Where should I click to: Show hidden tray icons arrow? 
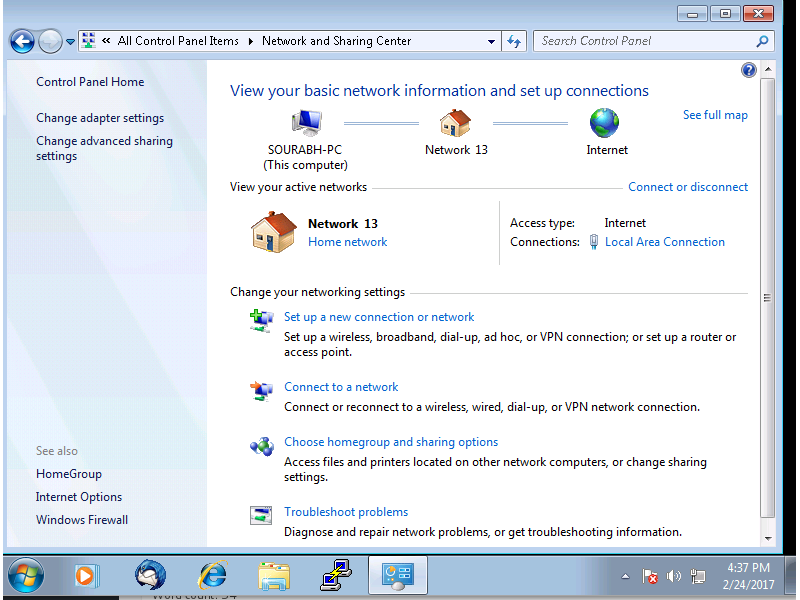tap(626, 577)
